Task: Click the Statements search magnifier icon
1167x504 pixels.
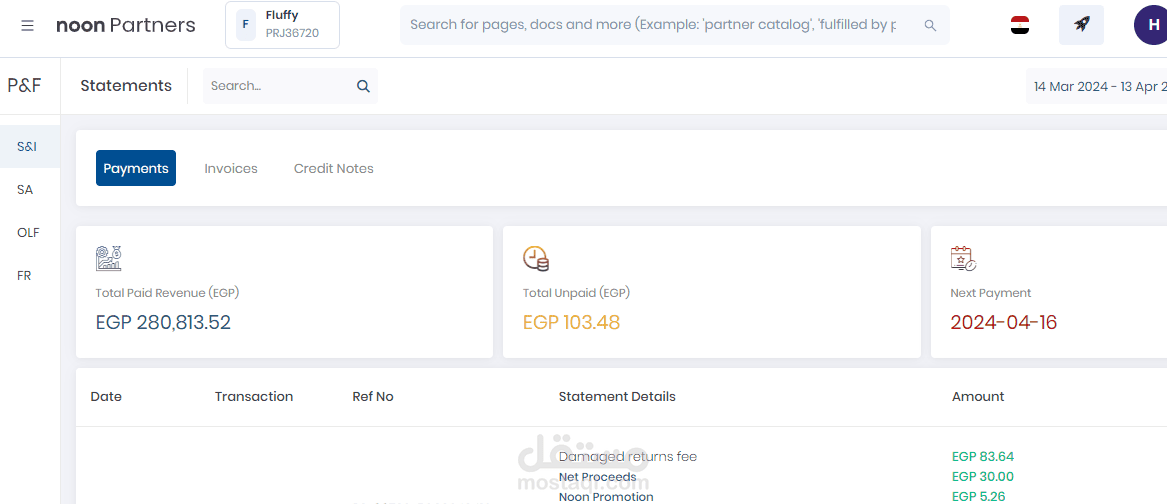Action: pos(363,86)
